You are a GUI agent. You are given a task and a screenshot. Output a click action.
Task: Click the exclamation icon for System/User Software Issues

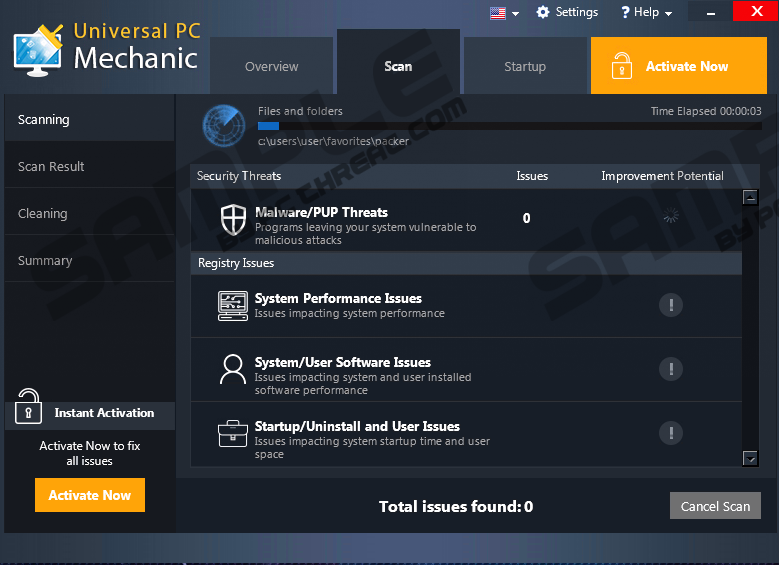click(x=671, y=369)
